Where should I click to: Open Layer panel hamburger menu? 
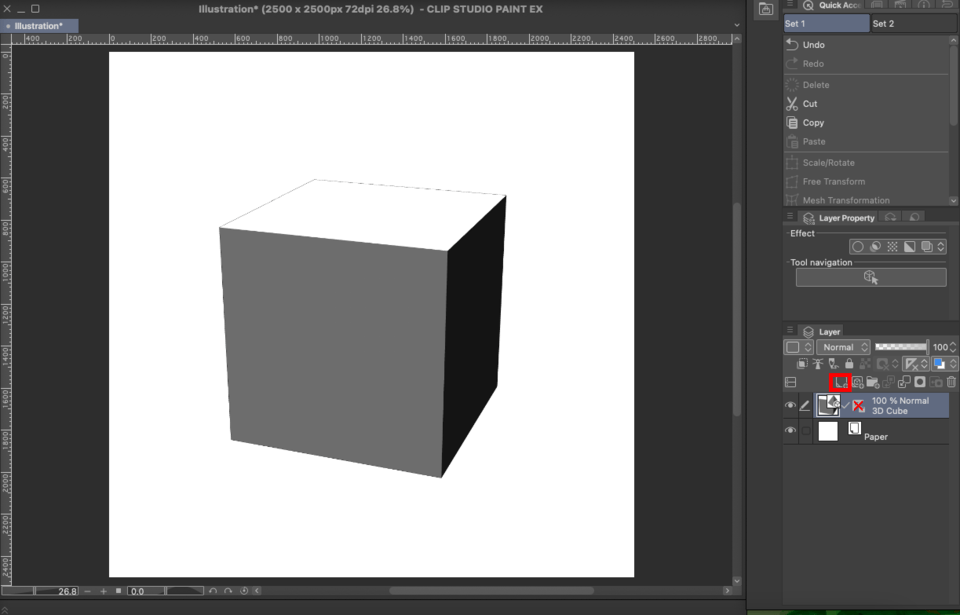[790, 330]
